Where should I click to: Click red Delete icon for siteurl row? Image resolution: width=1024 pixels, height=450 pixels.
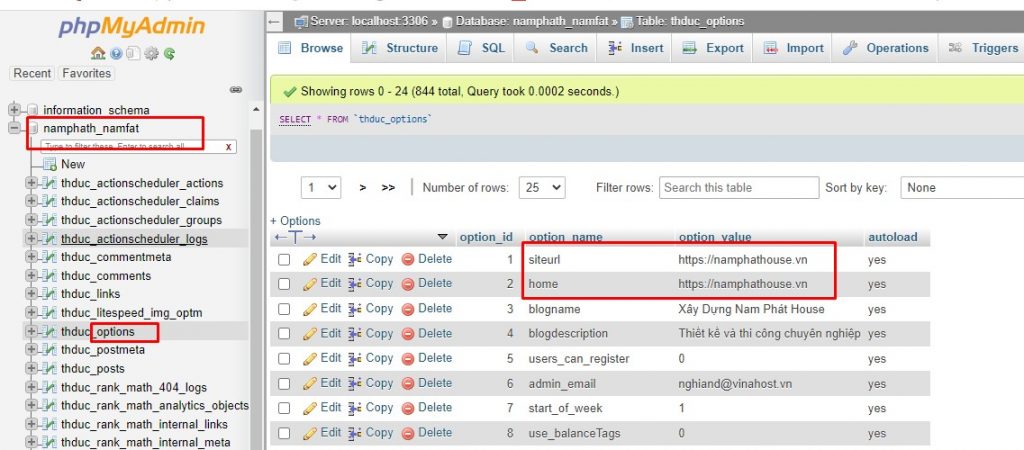(408, 259)
